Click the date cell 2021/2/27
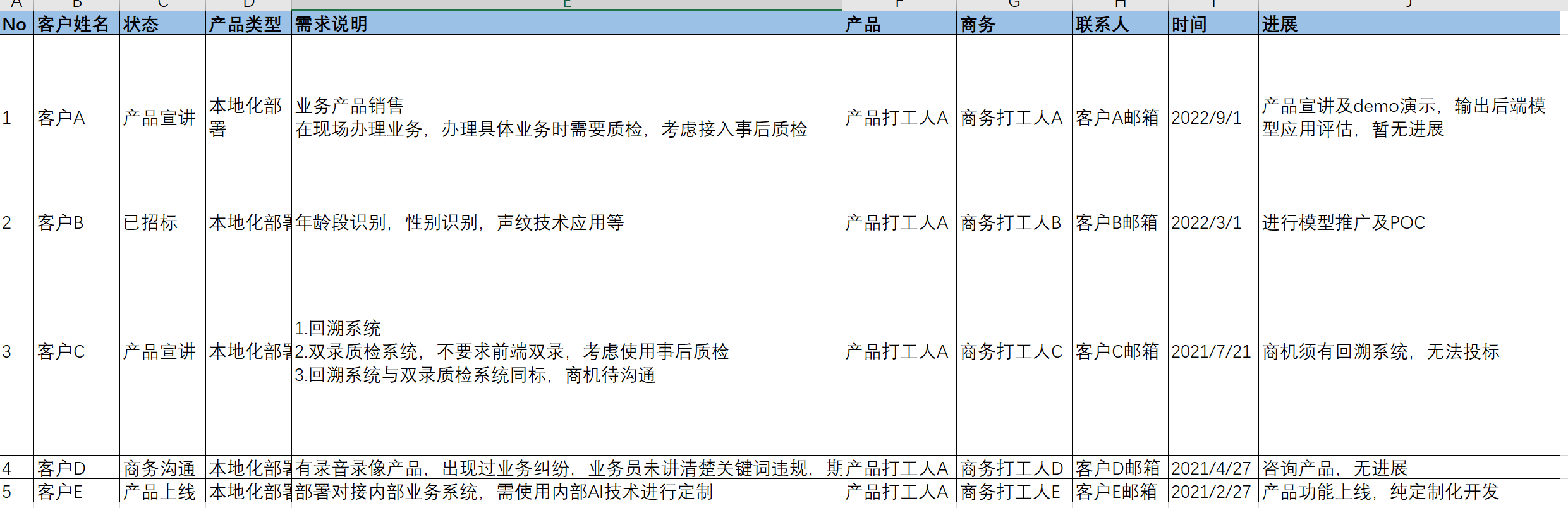The width and height of the screenshot is (1568, 508). click(1213, 491)
